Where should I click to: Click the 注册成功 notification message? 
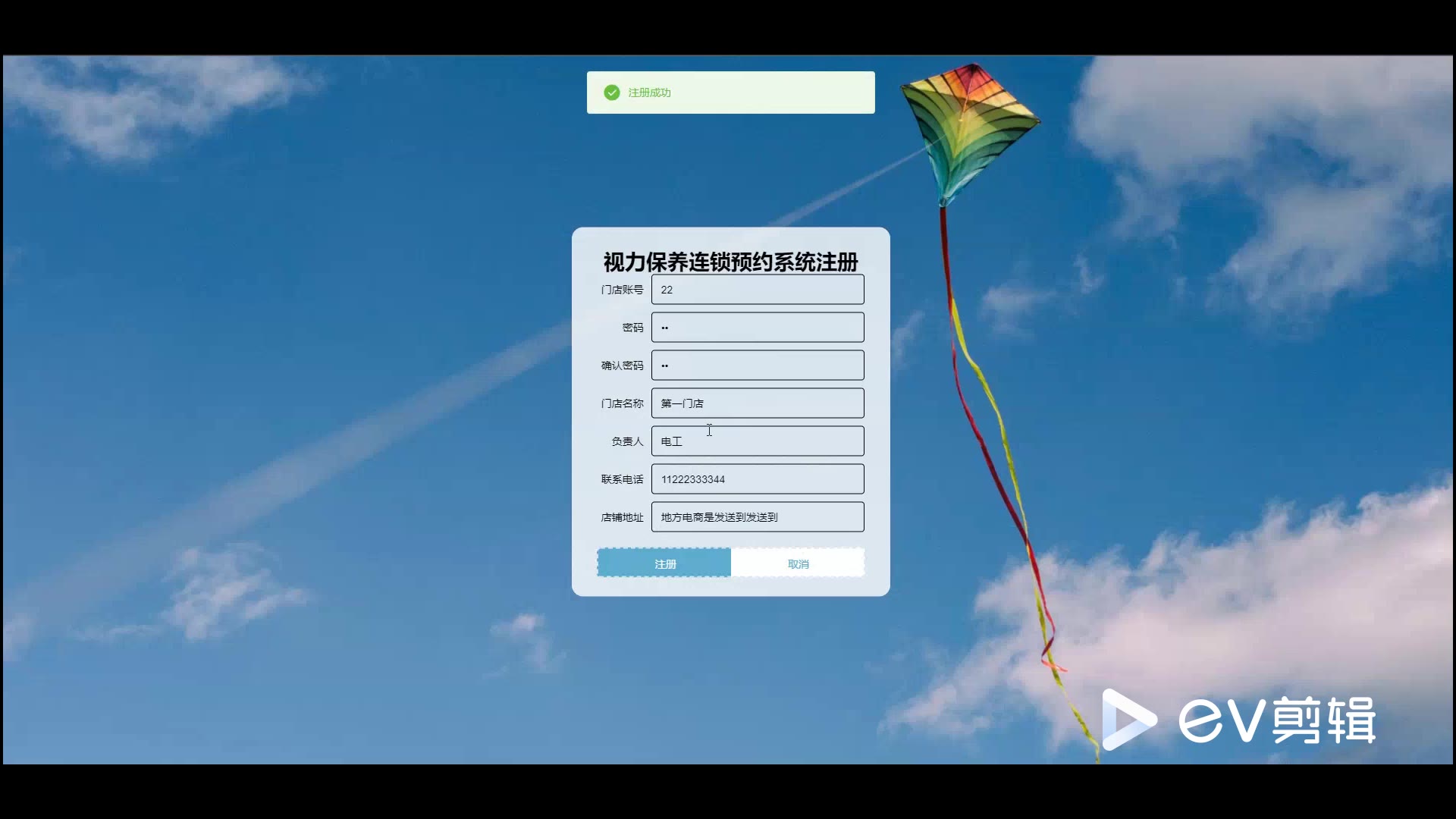pos(649,93)
